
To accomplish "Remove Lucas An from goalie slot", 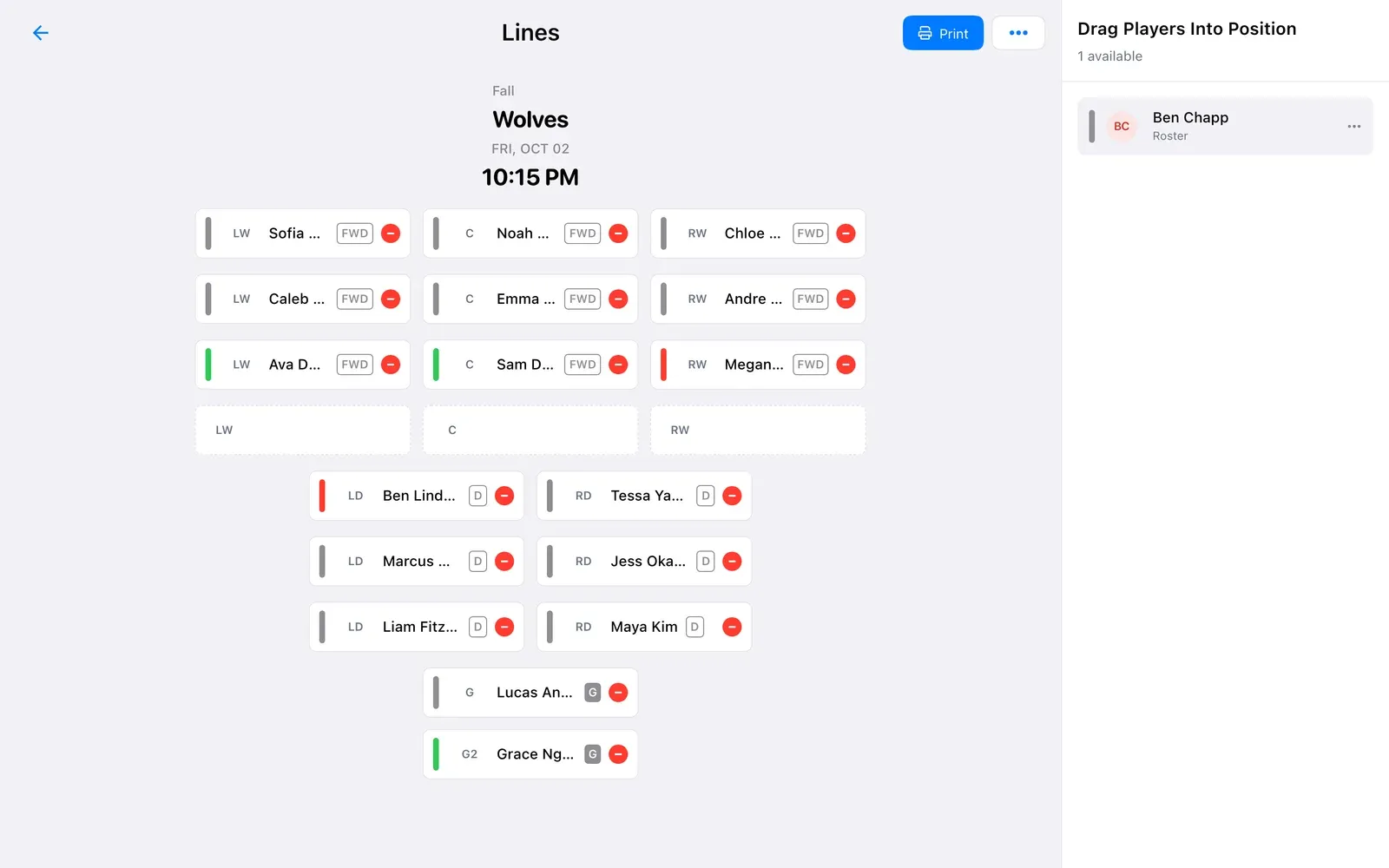I will (618, 693).
